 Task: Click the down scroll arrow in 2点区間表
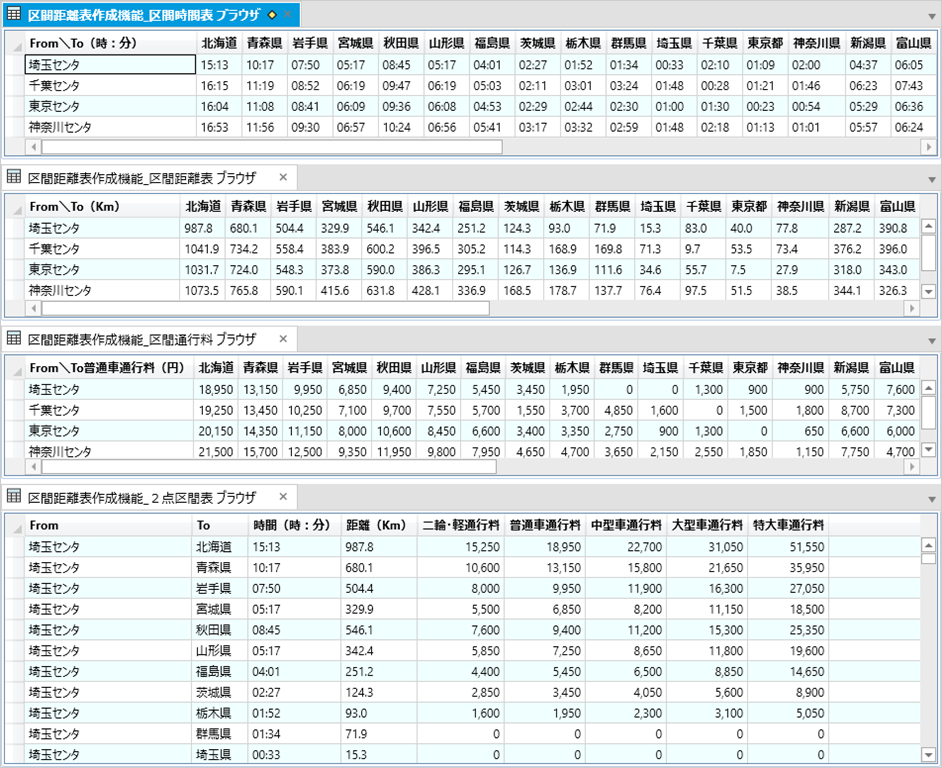point(928,754)
